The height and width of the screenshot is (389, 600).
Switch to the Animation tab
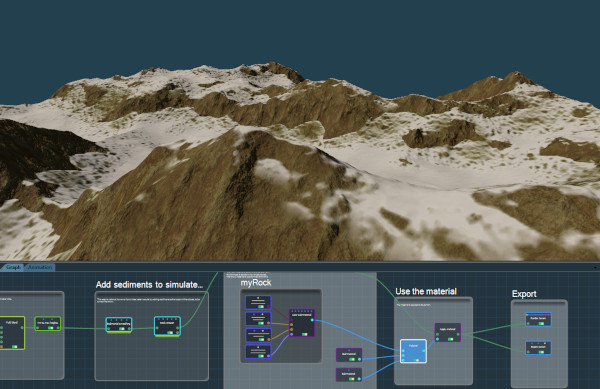coord(40,267)
